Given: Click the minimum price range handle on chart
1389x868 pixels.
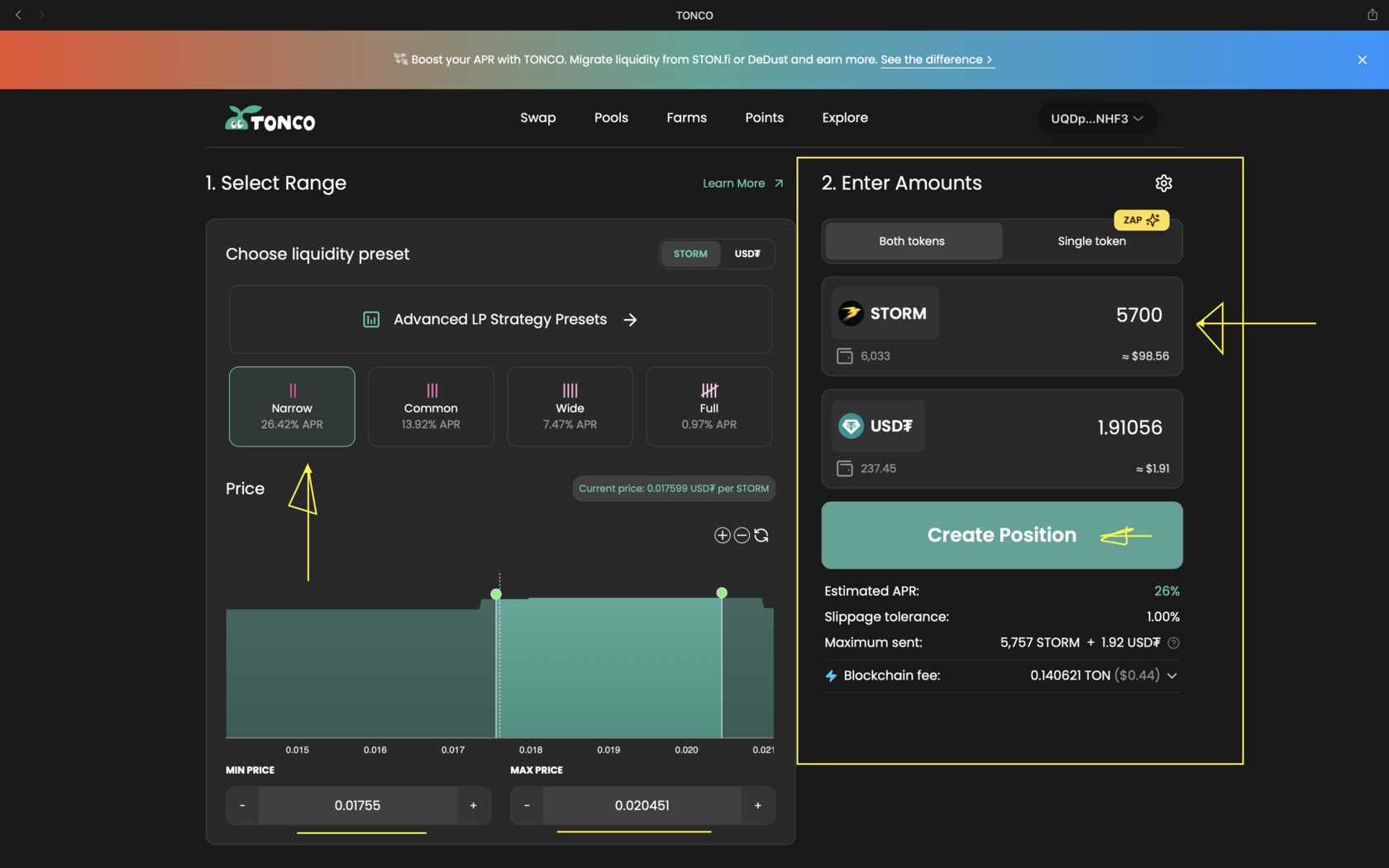Looking at the screenshot, I should pos(496,594).
